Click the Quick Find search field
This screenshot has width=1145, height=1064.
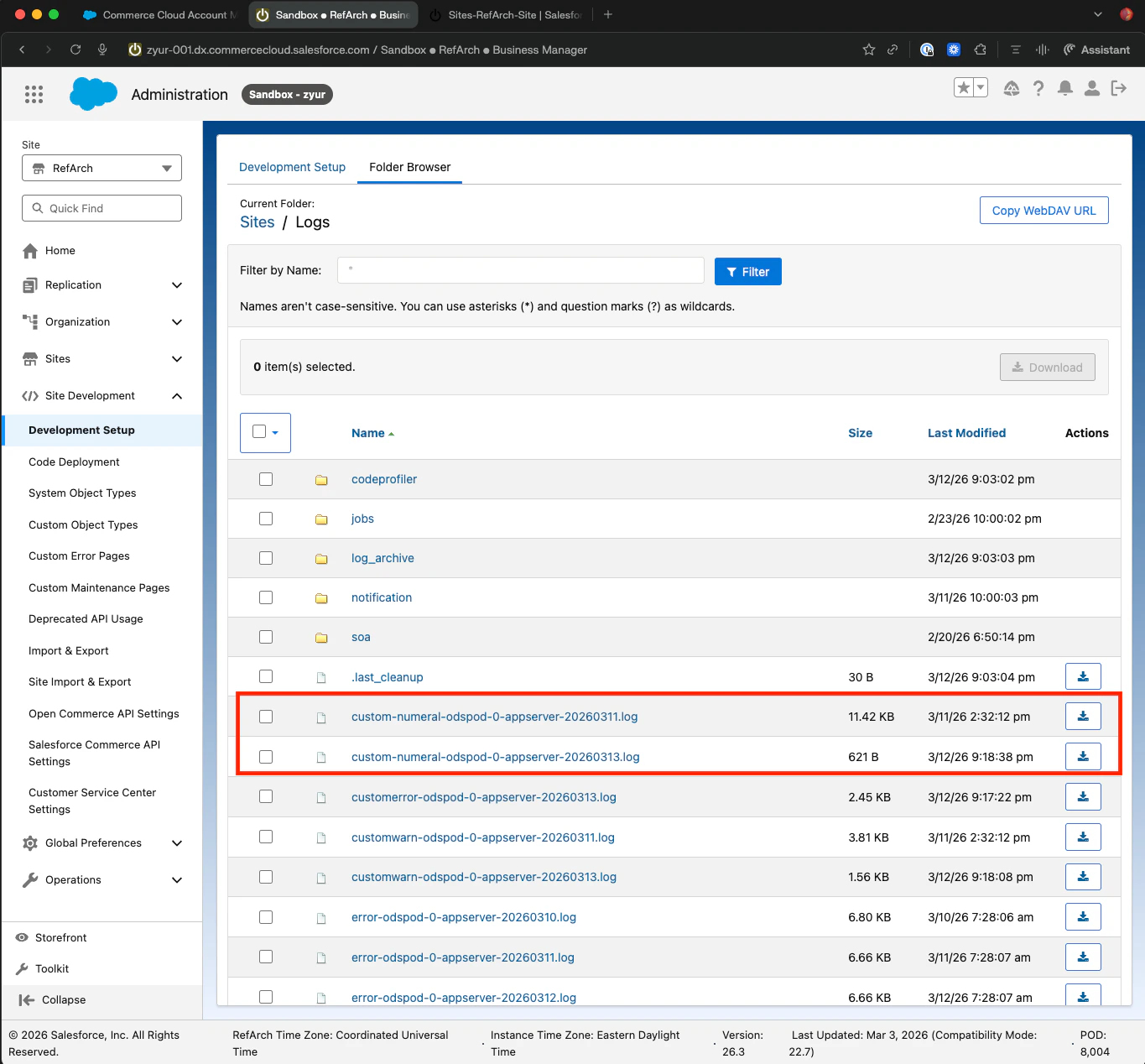tap(101, 208)
